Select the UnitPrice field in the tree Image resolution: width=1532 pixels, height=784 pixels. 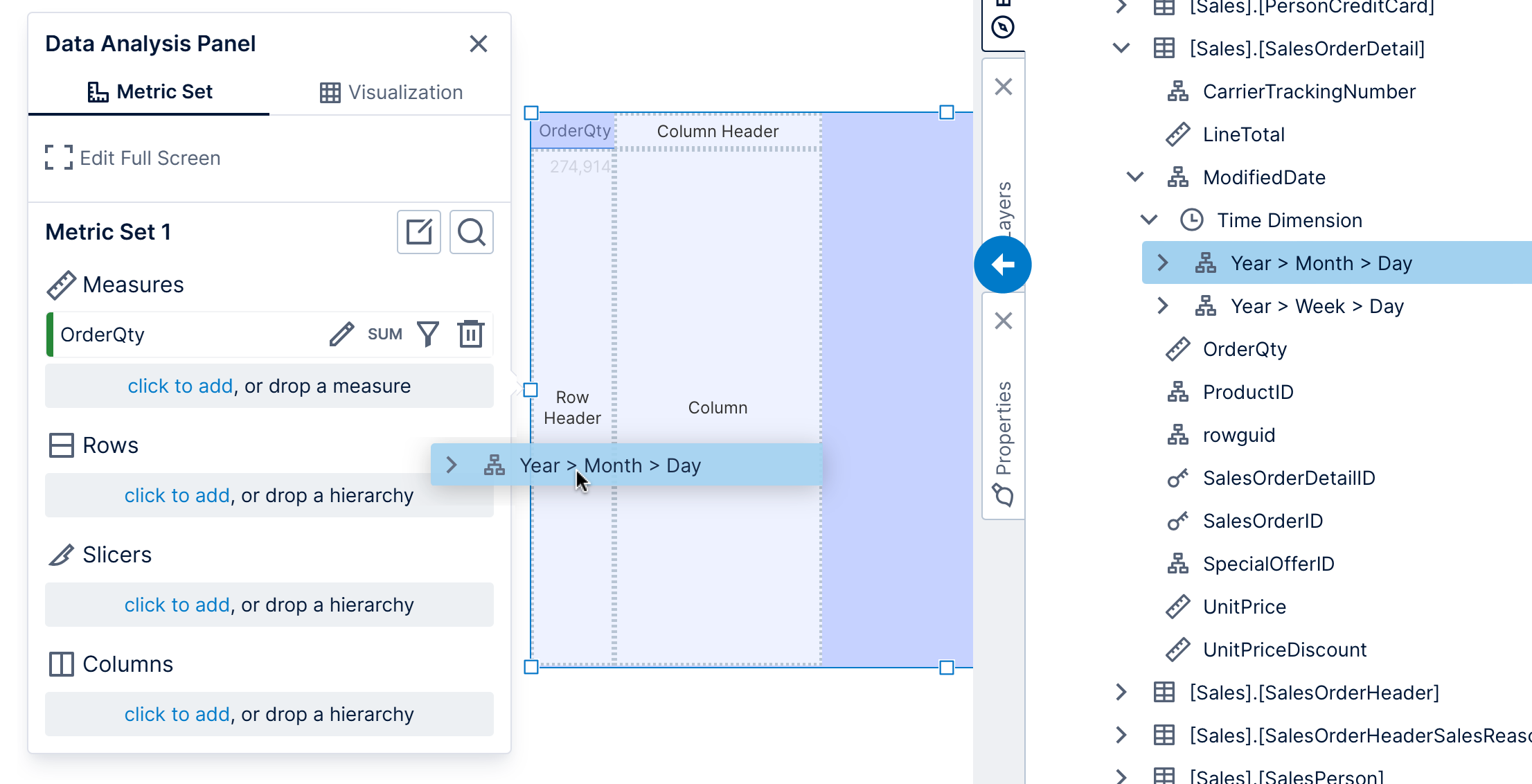point(1245,607)
